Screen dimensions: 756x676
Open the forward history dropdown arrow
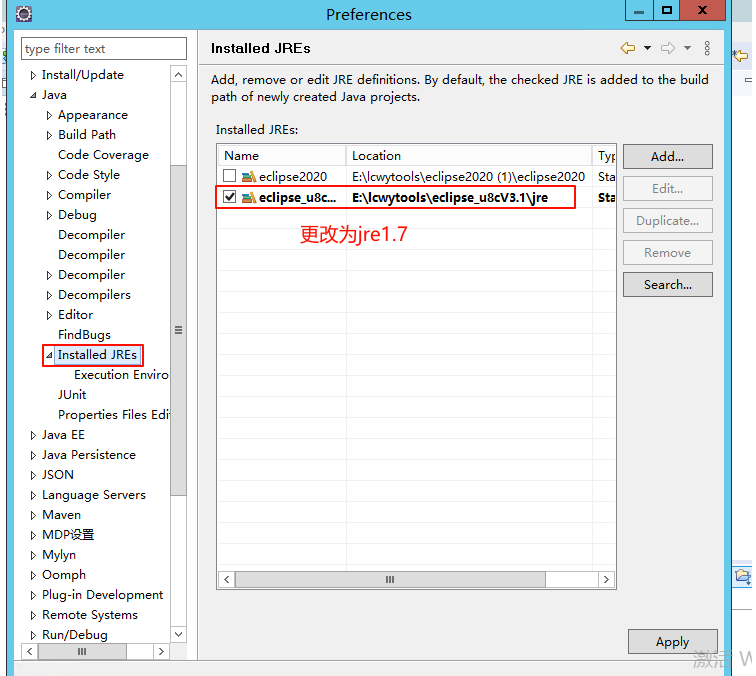(x=688, y=48)
